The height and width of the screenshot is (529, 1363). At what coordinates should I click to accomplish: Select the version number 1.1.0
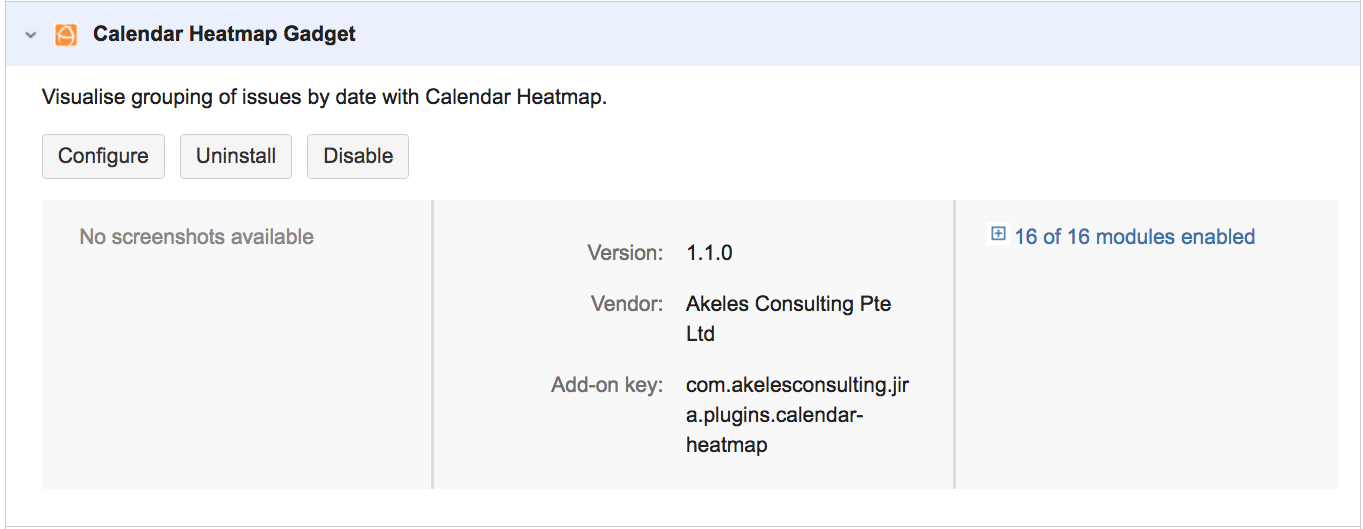click(x=709, y=253)
